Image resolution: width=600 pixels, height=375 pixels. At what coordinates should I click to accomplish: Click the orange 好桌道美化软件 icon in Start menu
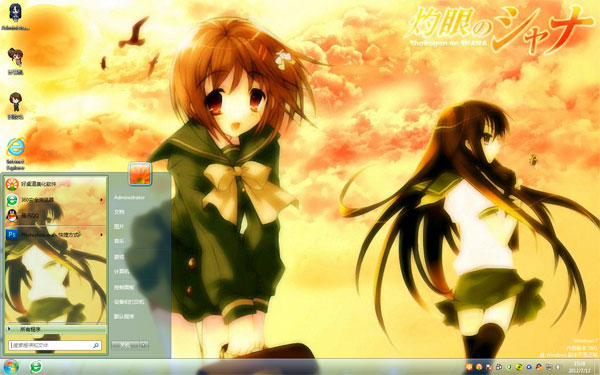(12, 184)
